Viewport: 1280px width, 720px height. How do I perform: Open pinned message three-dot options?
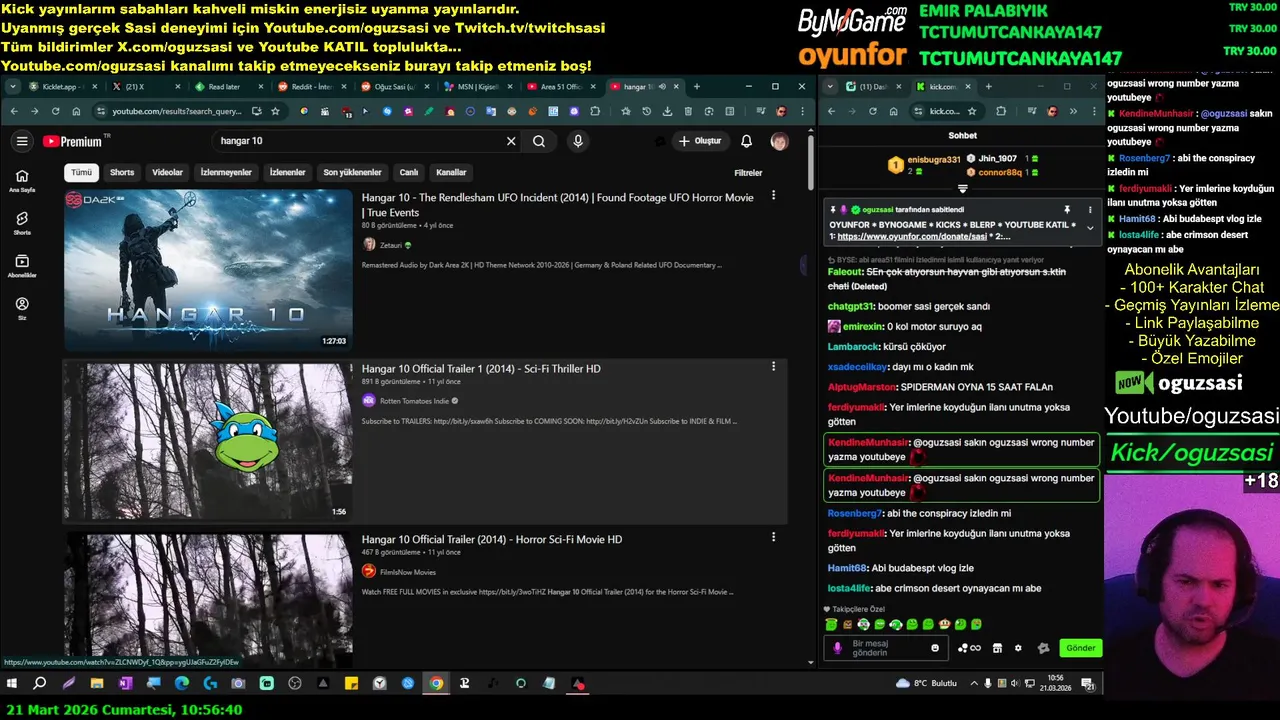[x=1090, y=210]
